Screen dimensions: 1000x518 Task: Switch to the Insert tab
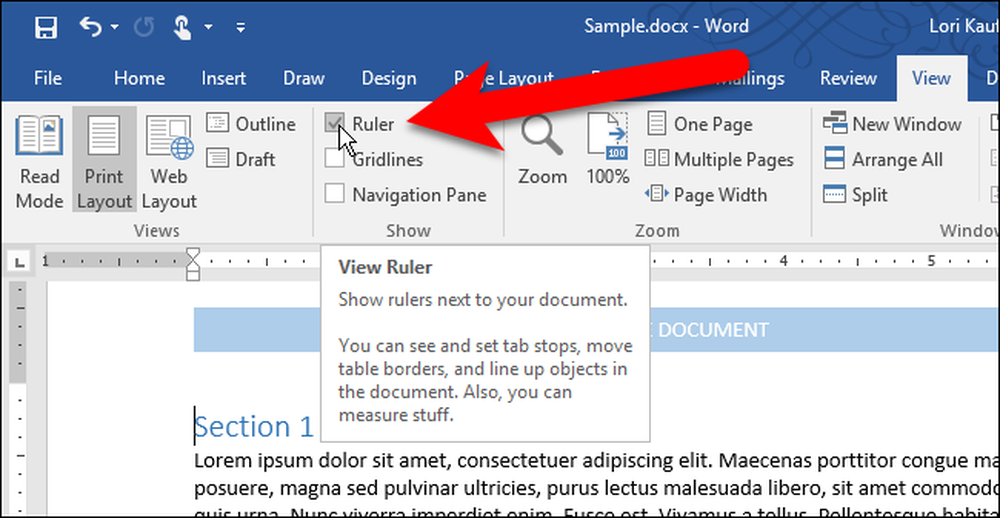tap(223, 78)
